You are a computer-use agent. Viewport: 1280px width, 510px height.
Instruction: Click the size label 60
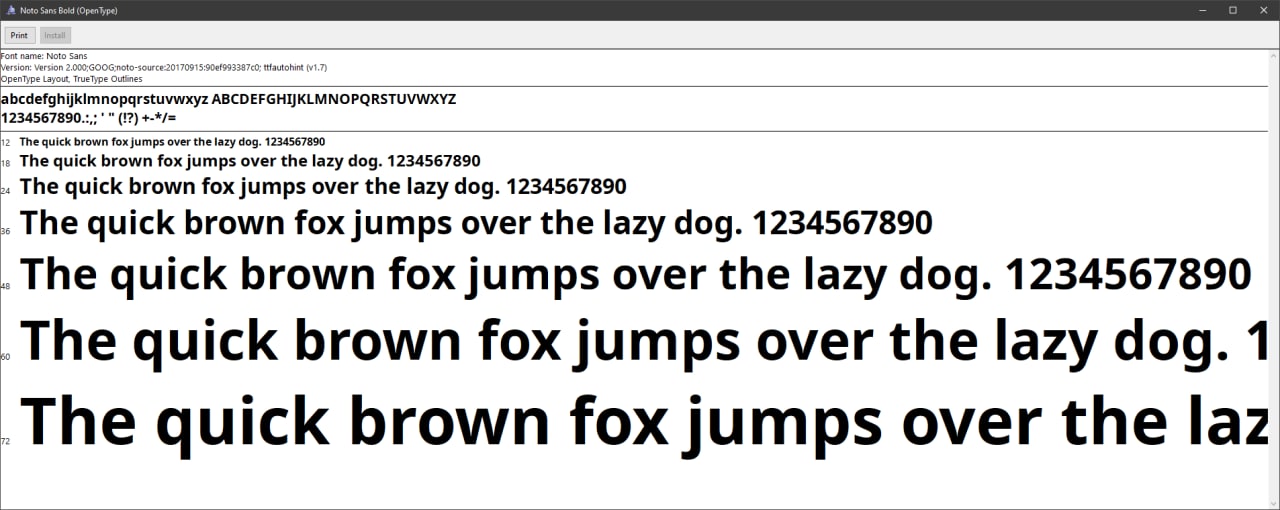click(6, 356)
